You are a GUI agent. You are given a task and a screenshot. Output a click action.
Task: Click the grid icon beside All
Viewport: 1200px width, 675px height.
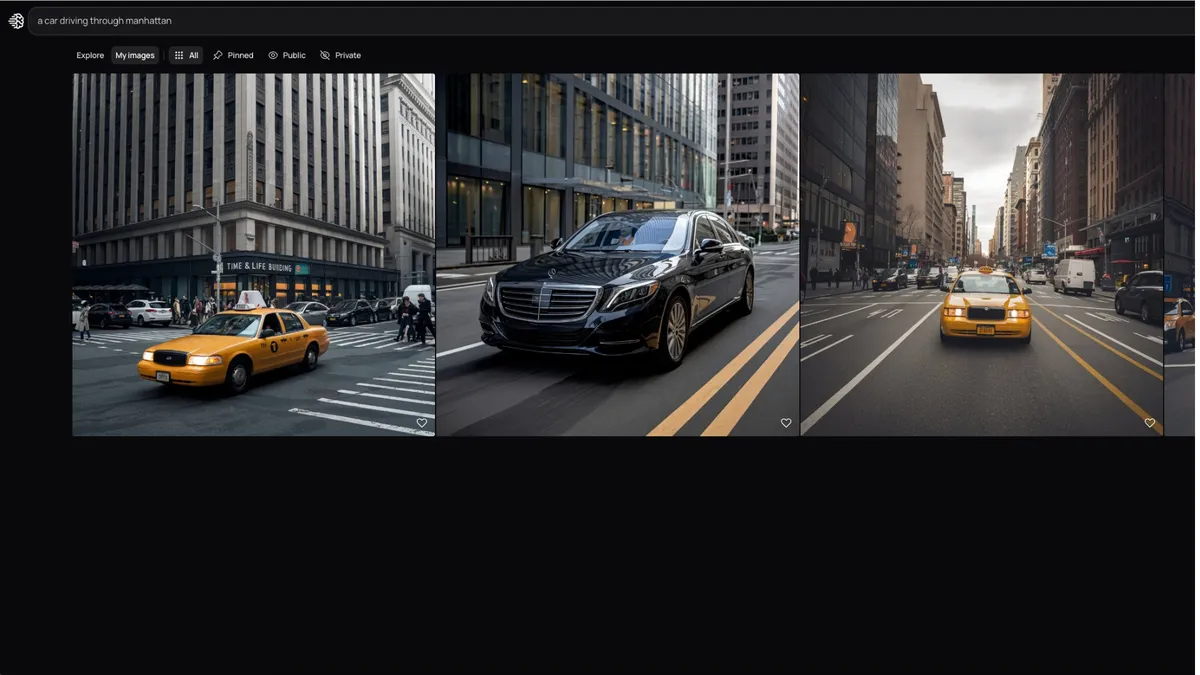point(179,55)
